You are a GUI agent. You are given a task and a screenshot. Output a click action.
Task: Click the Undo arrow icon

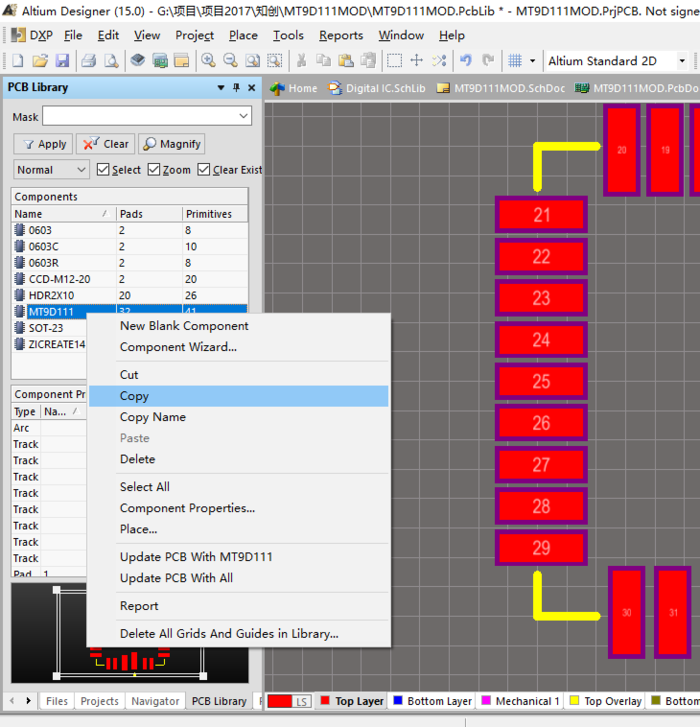465,61
